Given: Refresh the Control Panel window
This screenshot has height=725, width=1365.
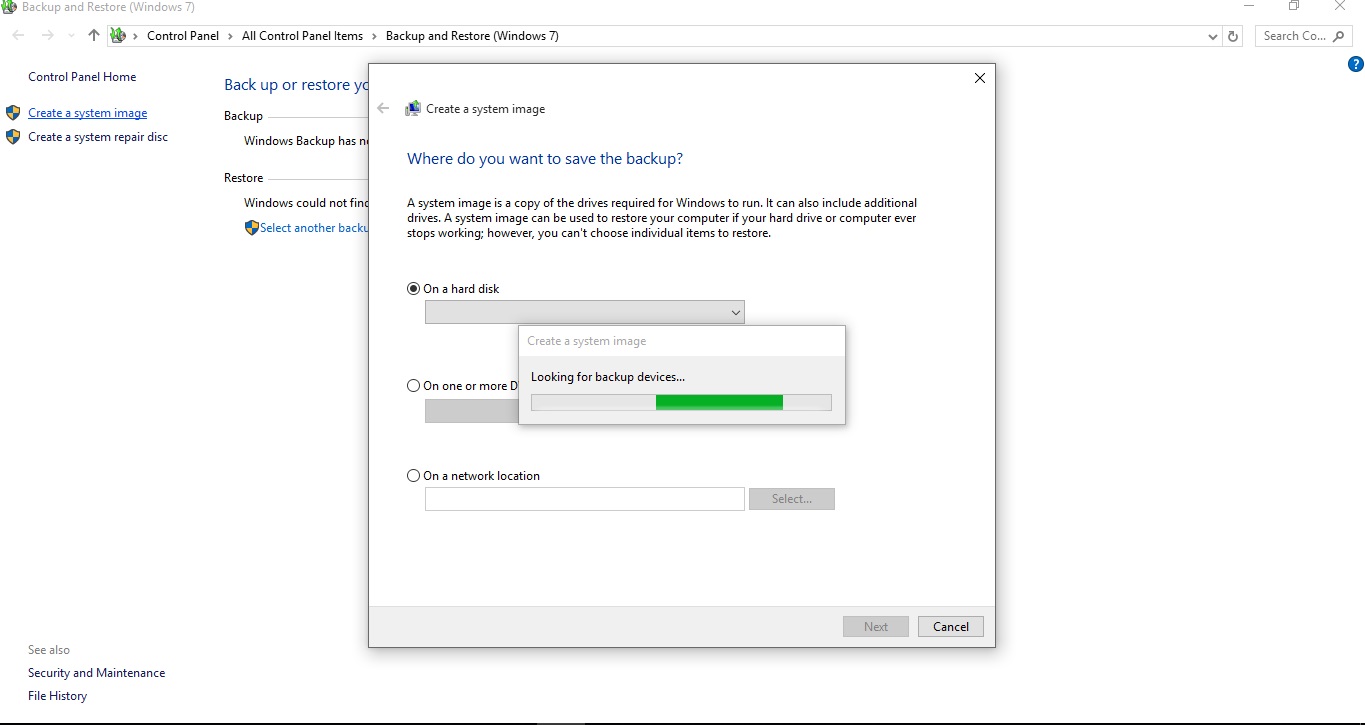Looking at the screenshot, I should pyautogui.click(x=1233, y=36).
